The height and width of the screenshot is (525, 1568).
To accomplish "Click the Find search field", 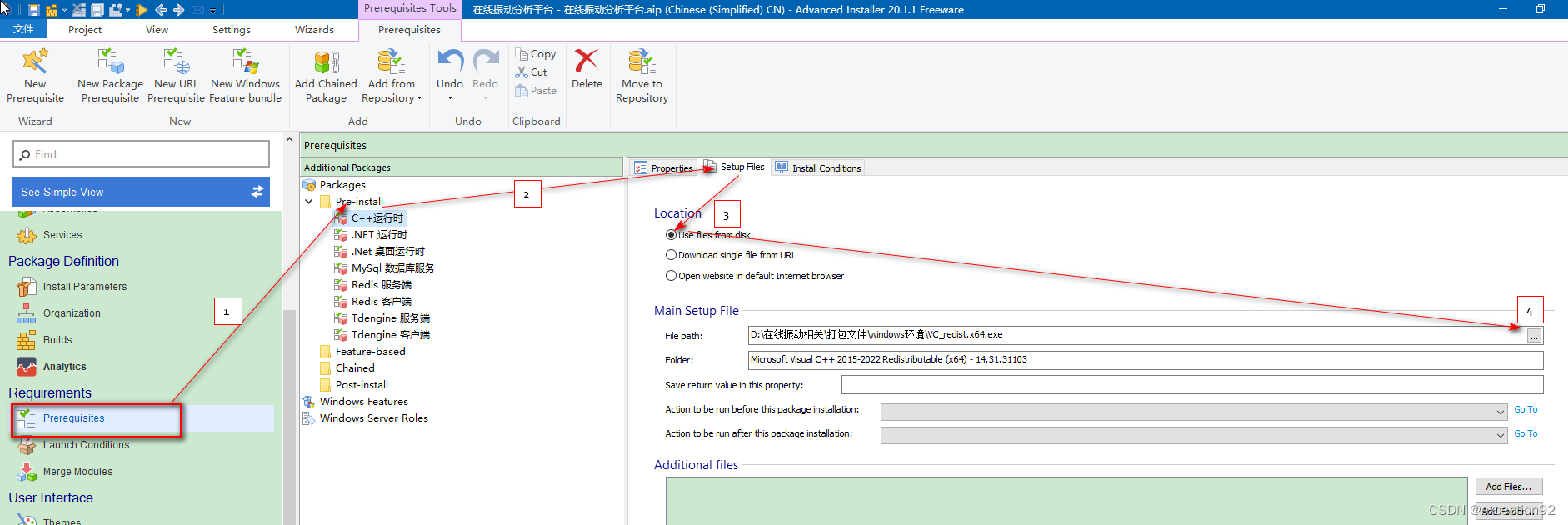I will click(x=141, y=154).
